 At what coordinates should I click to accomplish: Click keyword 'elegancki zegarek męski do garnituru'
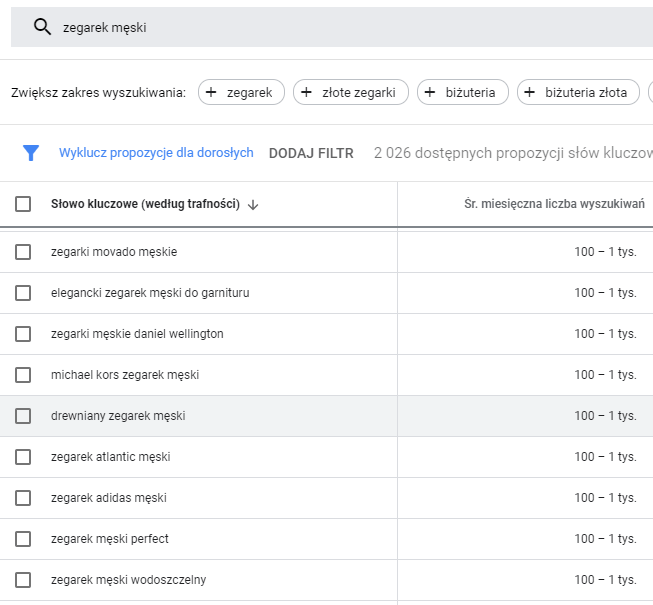tap(150, 293)
